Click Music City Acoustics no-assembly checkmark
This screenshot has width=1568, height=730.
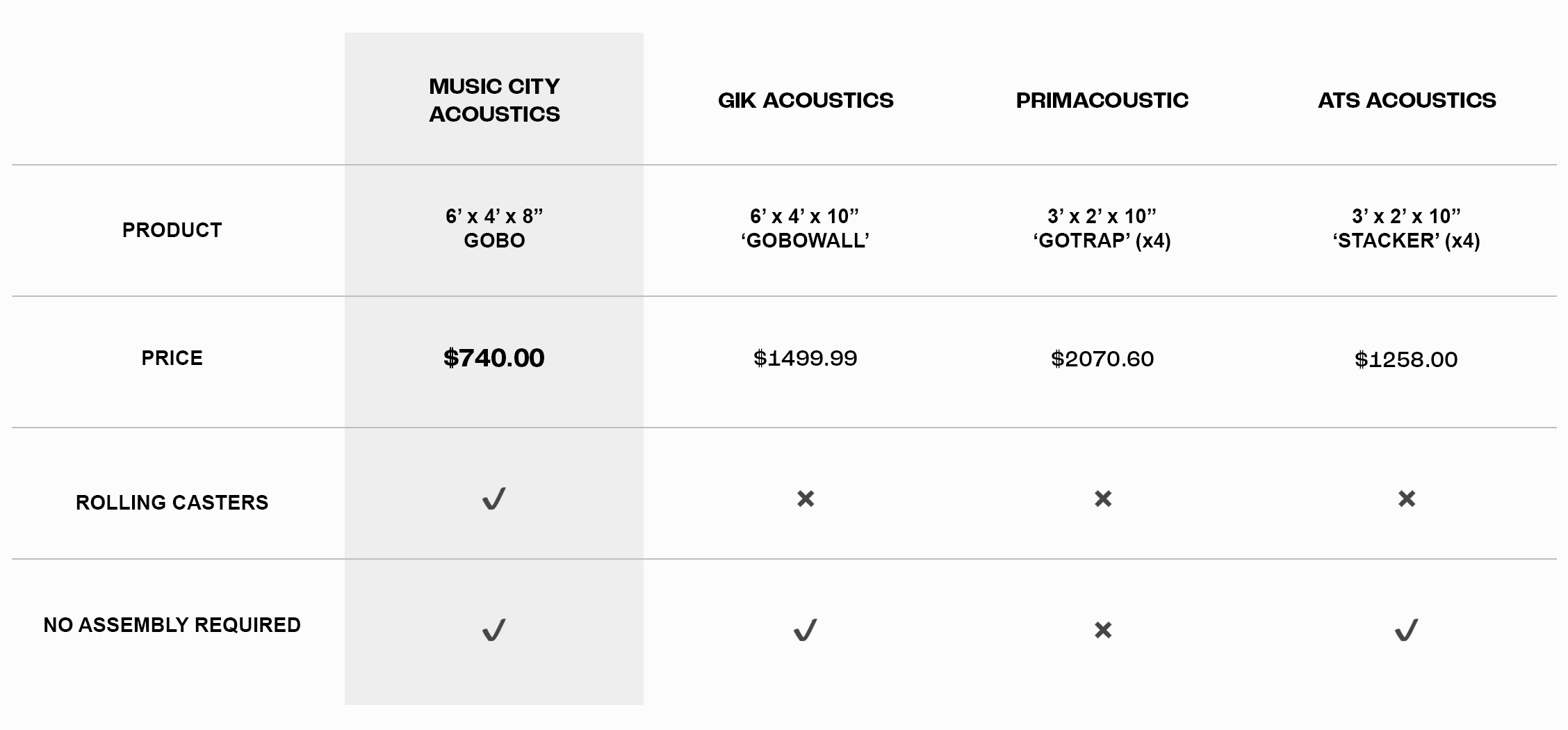pyautogui.click(x=494, y=630)
